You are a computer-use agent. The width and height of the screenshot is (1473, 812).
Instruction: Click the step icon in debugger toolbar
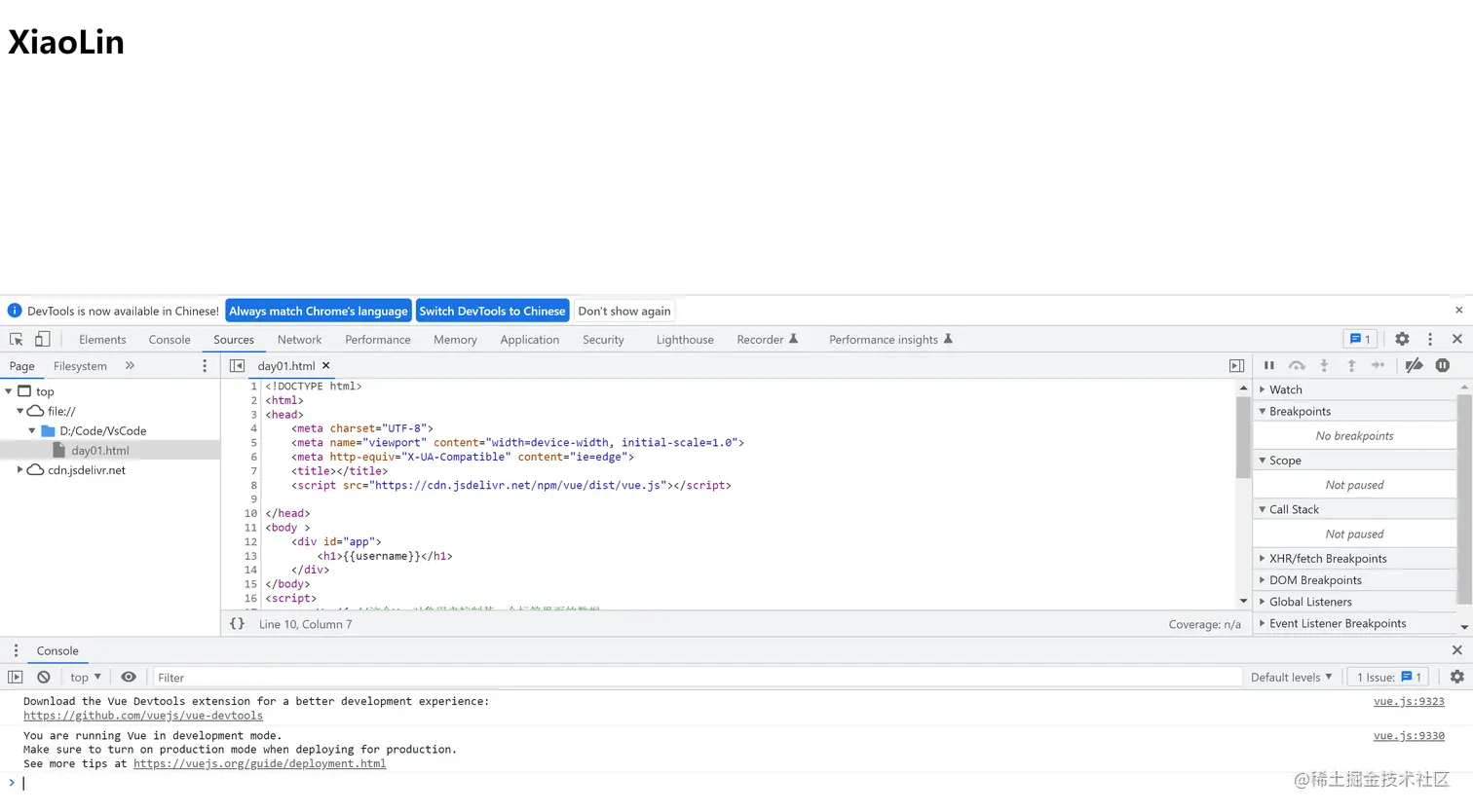pos(1379,366)
